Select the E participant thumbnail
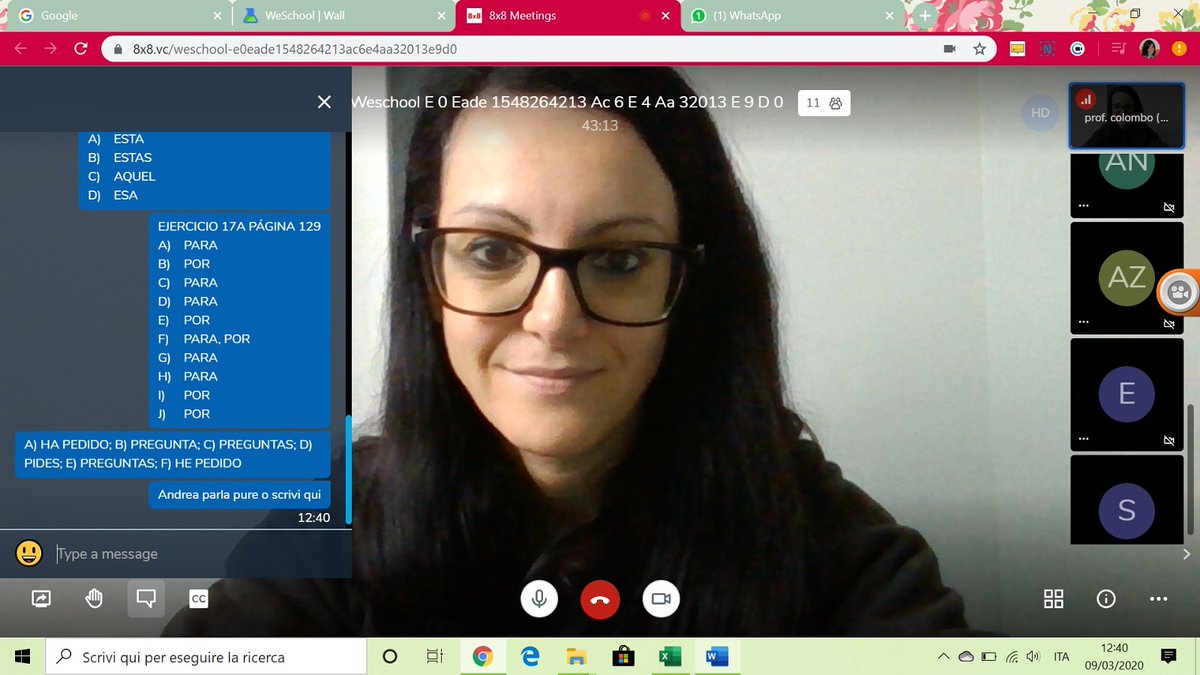 1127,394
